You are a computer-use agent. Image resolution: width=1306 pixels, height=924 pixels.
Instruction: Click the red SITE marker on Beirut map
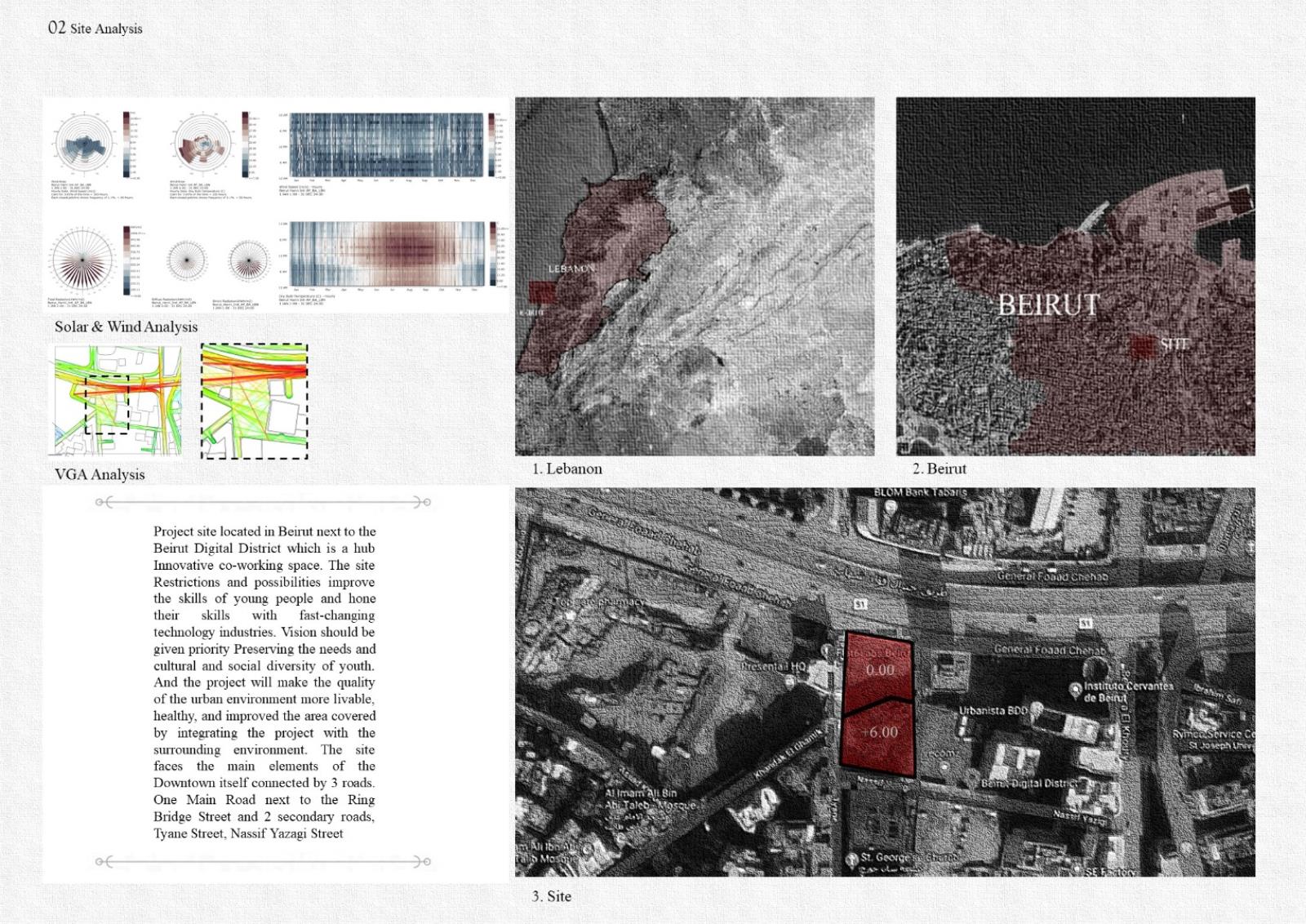point(1141,345)
